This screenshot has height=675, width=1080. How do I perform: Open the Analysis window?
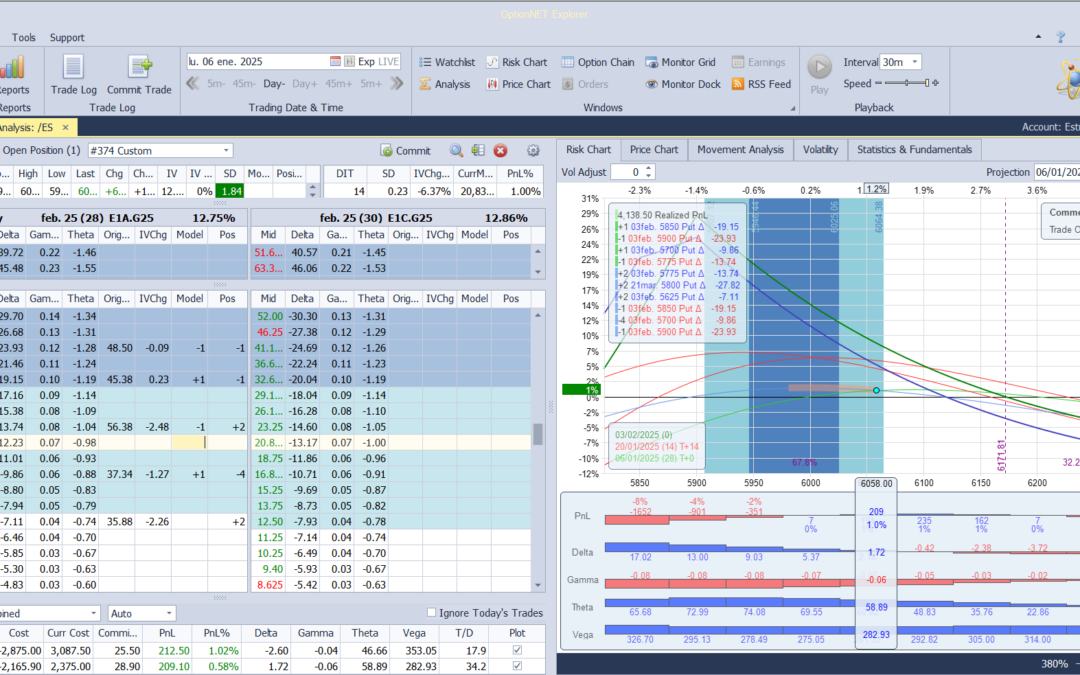(445, 84)
